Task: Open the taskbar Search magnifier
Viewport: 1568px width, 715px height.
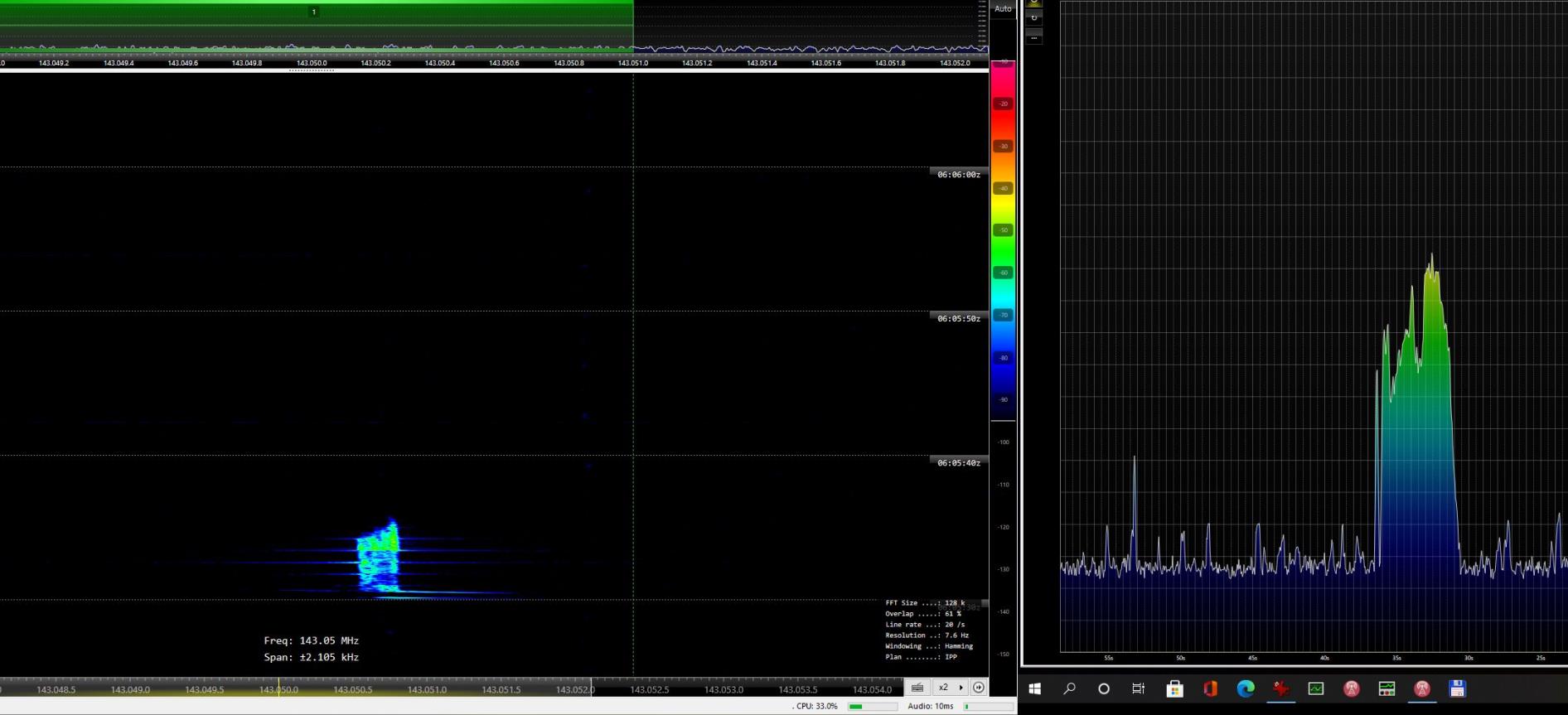Action: [x=1069, y=688]
